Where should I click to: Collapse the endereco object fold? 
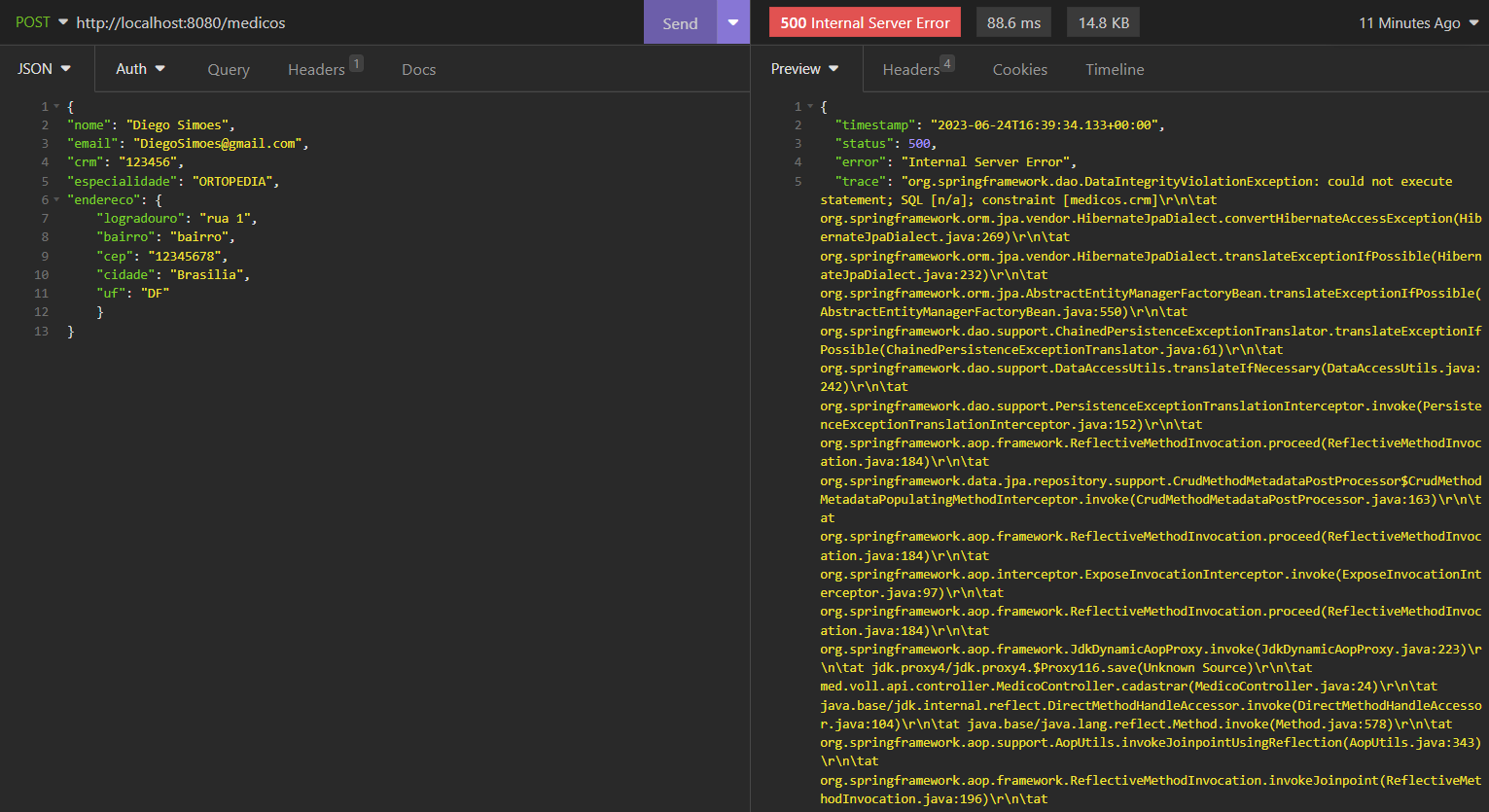pos(56,199)
